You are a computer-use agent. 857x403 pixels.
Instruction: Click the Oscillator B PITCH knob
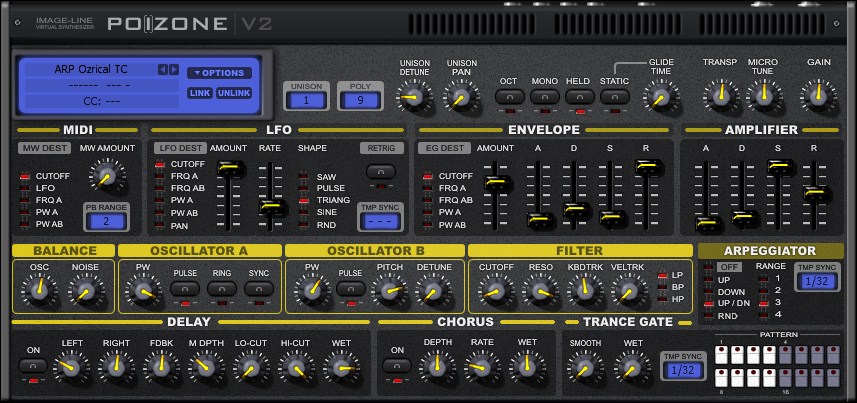pyautogui.click(x=389, y=290)
